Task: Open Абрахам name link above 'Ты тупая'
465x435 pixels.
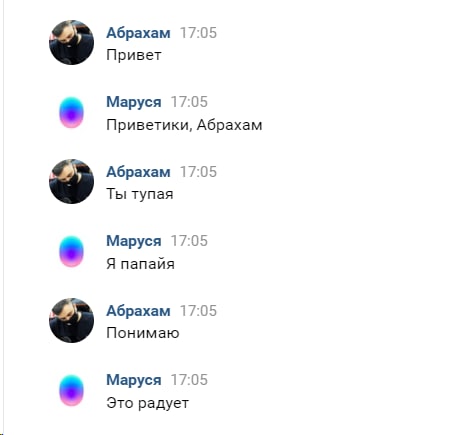Action: click(x=138, y=172)
